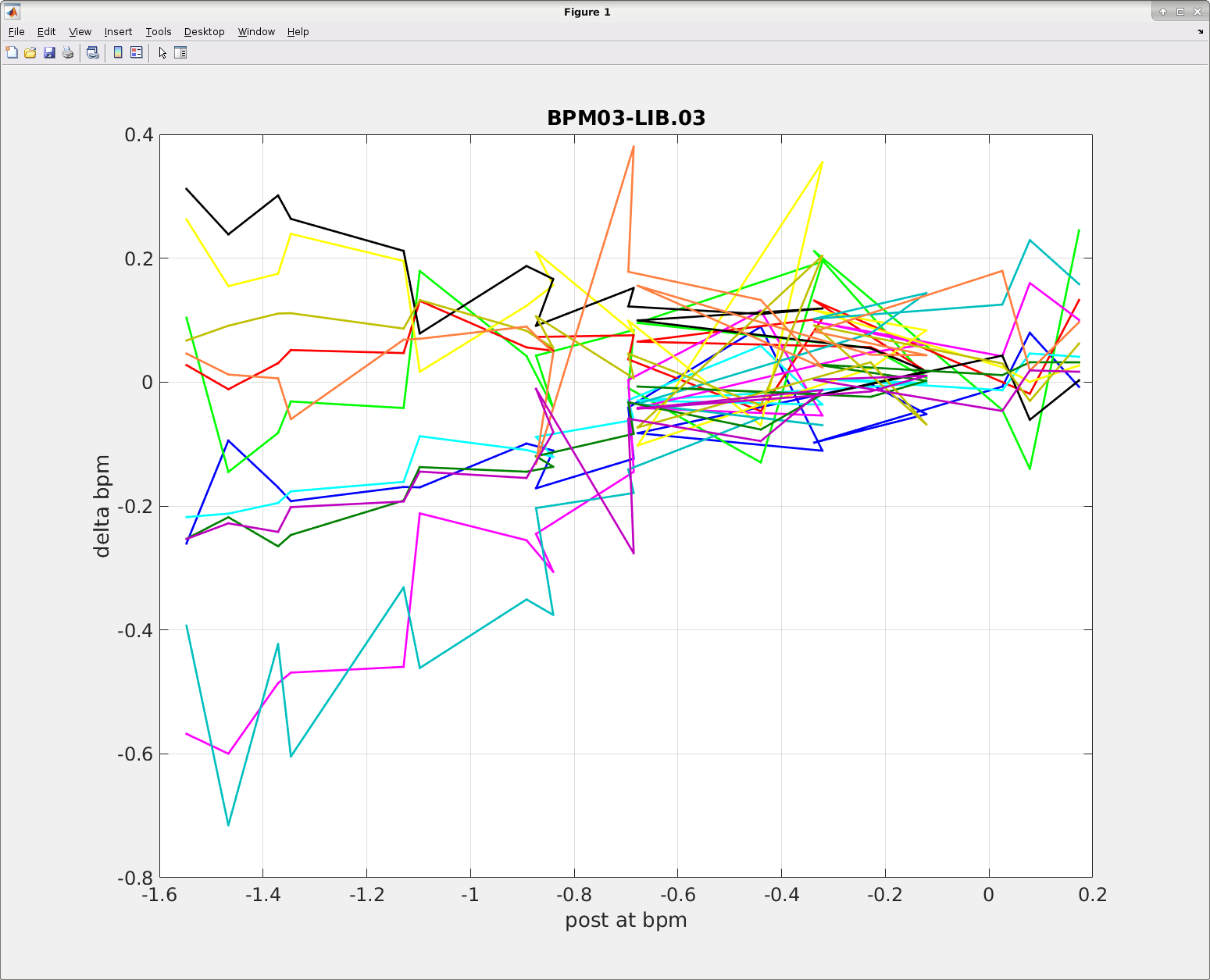This screenshot has width=1210, height=980.
Task: Open the Insert menu
Action: click(x=118, y=32)
